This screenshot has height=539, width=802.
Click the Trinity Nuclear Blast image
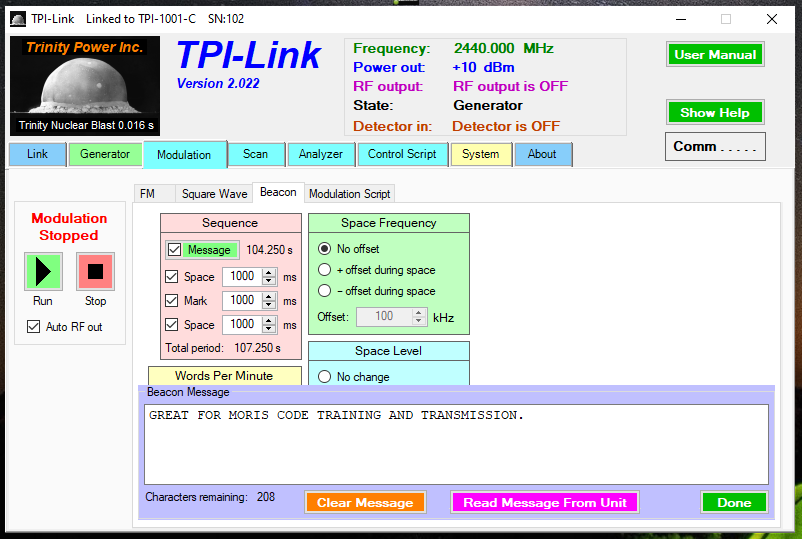85,86
